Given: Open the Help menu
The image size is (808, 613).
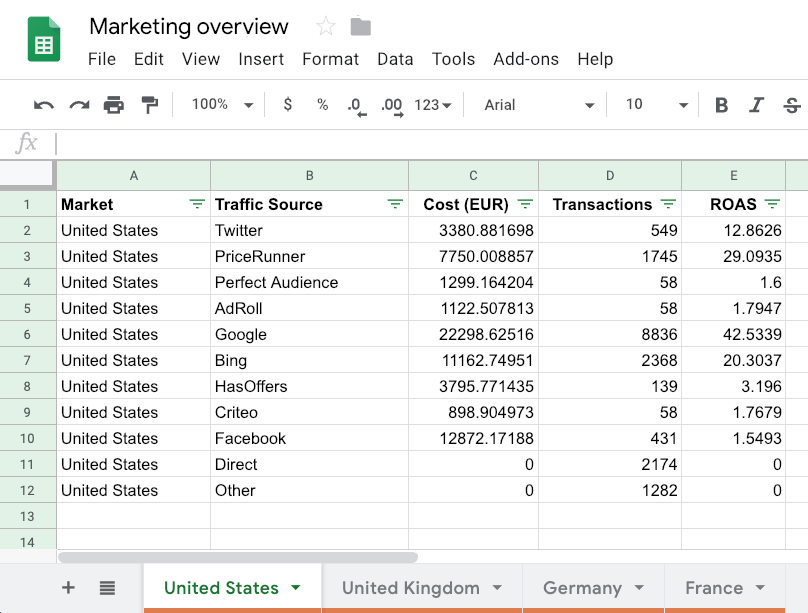Looking at the screenshot, I should pyautogui.click(x=595, y=59).
